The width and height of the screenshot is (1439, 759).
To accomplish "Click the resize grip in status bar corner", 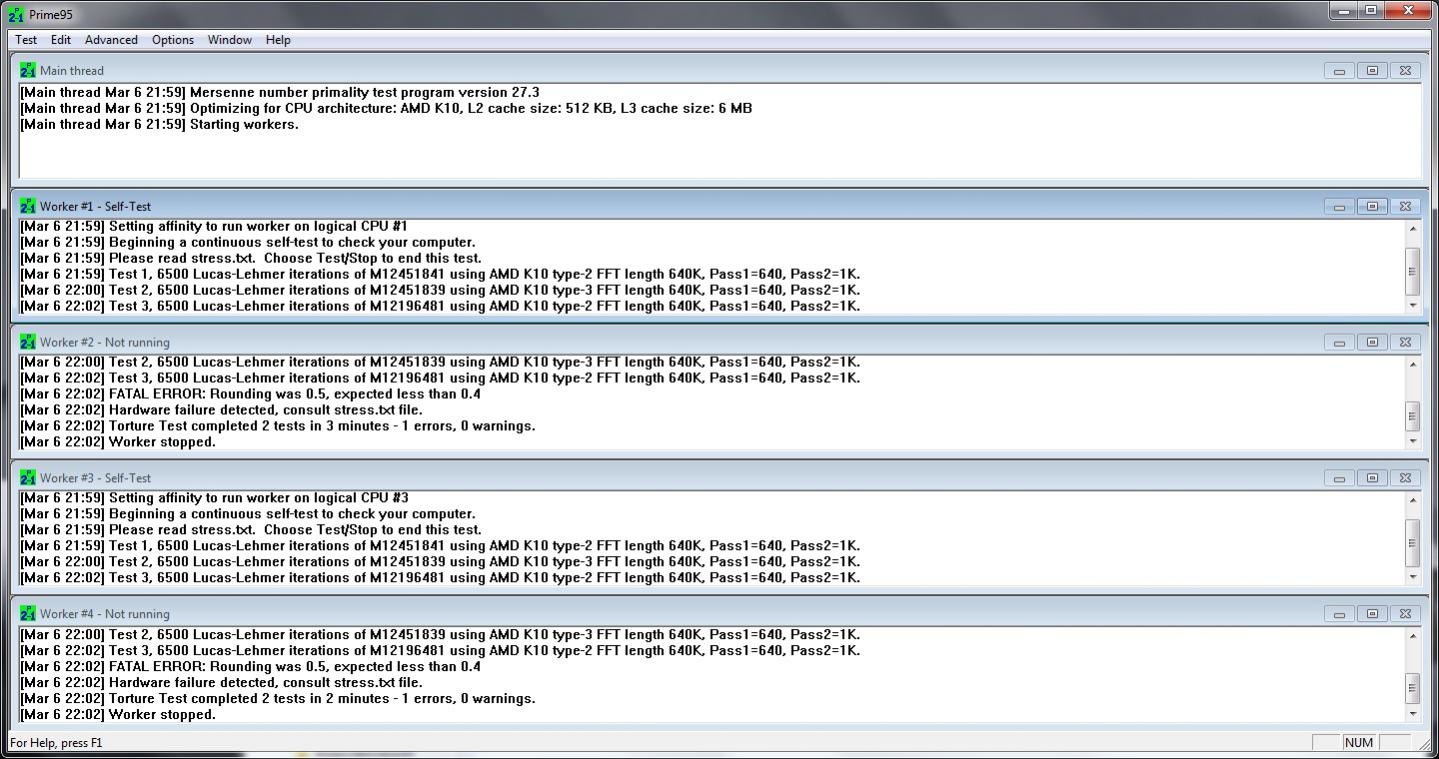I will coord(1425,745).
